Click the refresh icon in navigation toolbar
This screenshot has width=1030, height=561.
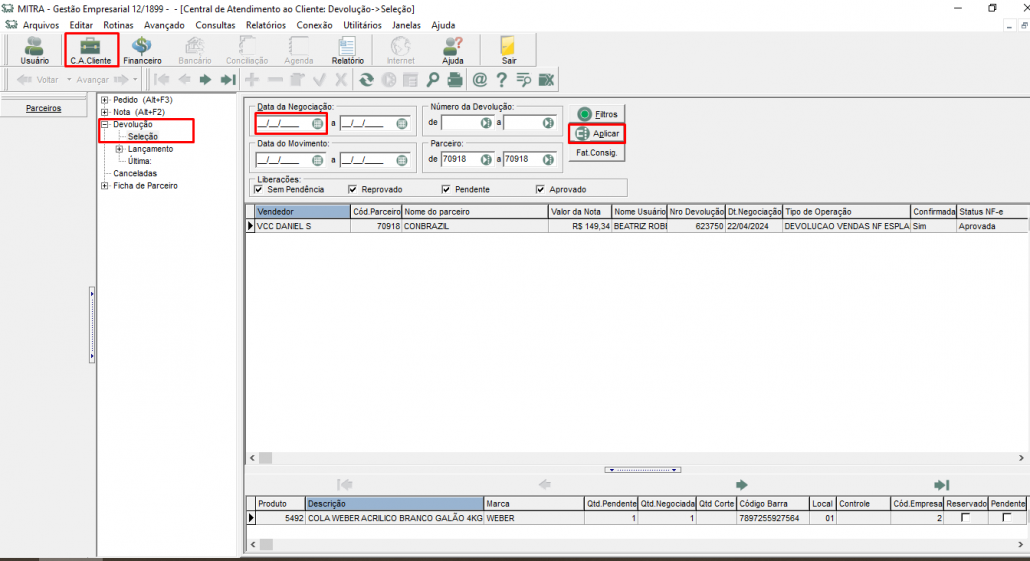pos(367,79)
